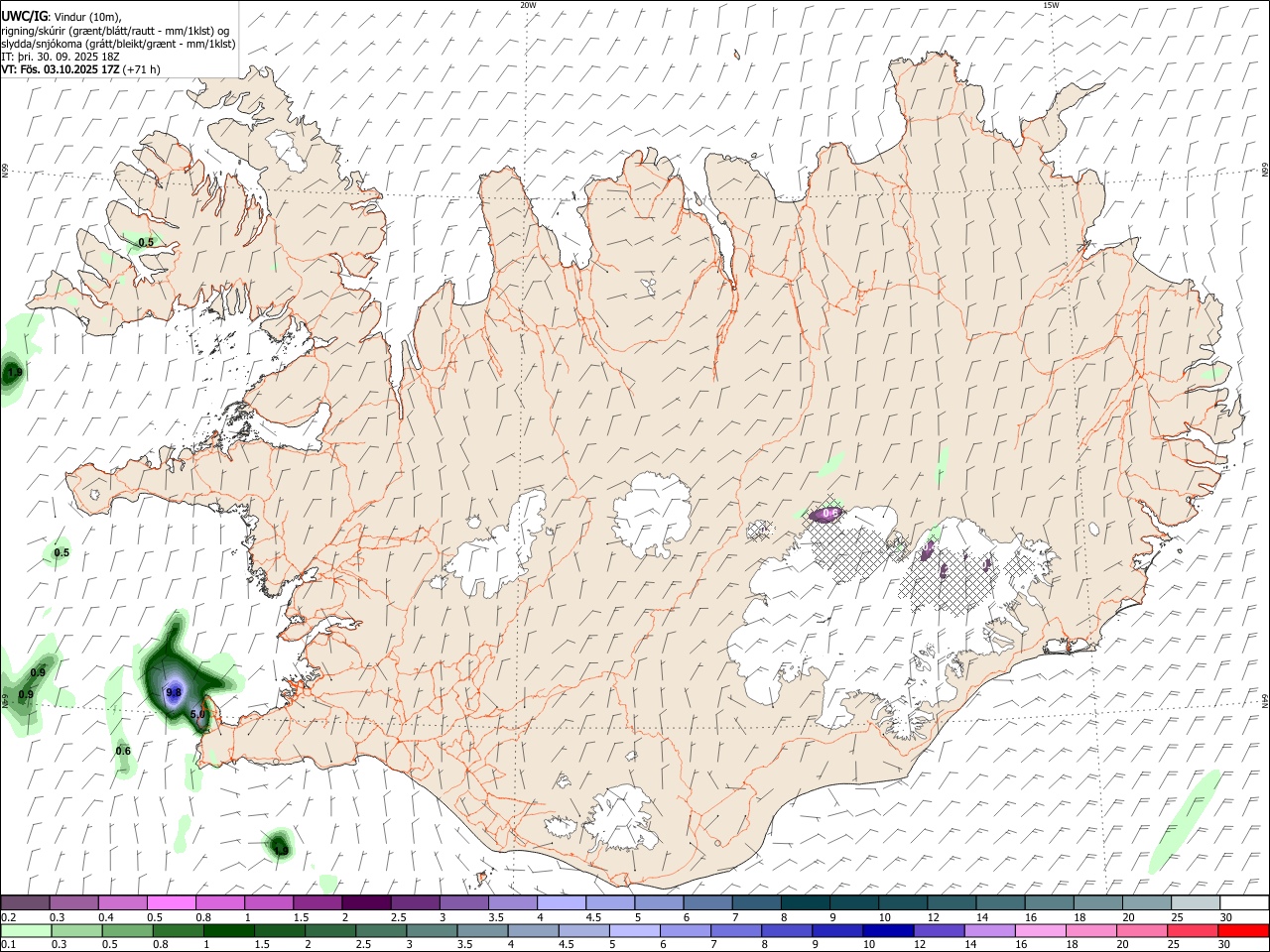The image size is (1270, 952).
Task: Click the VT valid time line
Action: [x=80, y=69]
